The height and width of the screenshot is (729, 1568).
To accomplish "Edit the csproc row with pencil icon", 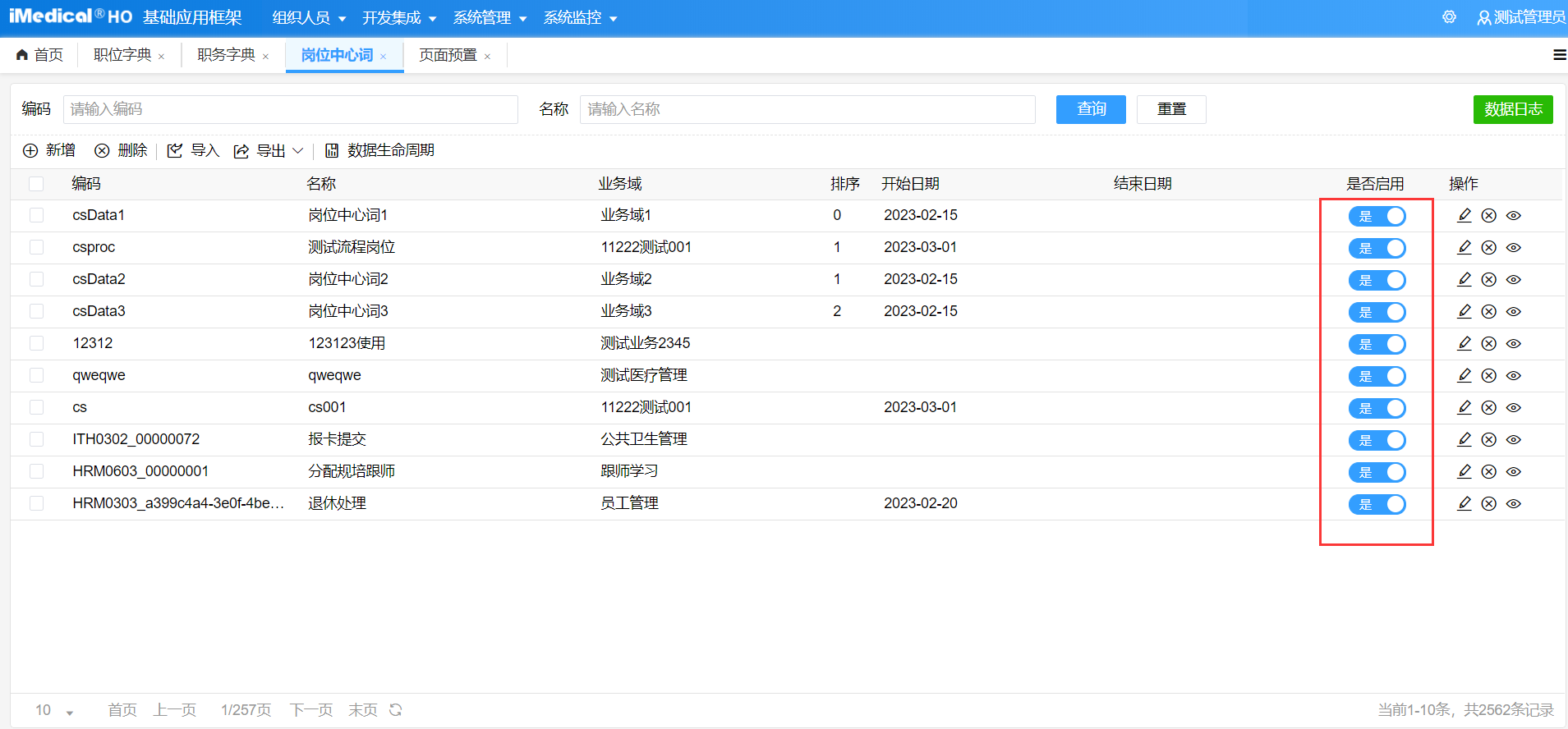I will (1465, 248).
